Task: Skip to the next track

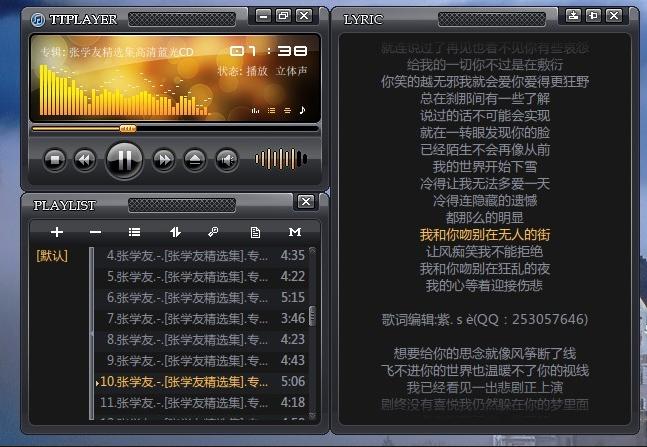Action: [x=164, y=159]
